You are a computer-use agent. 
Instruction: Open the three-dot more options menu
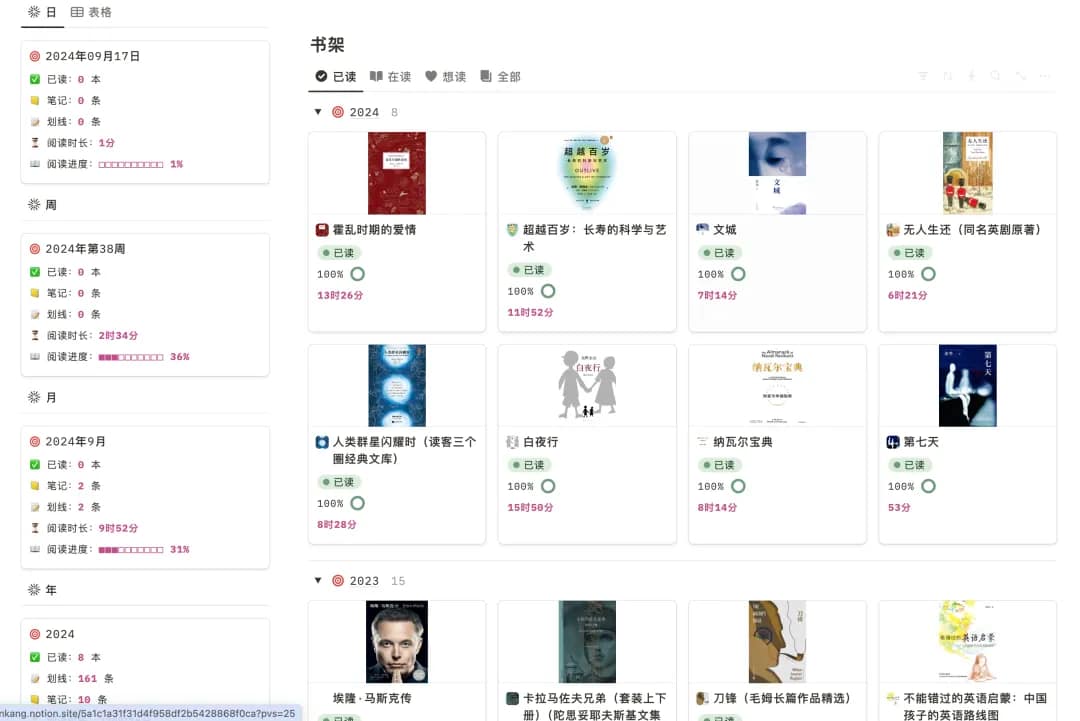click(1045, 76)
